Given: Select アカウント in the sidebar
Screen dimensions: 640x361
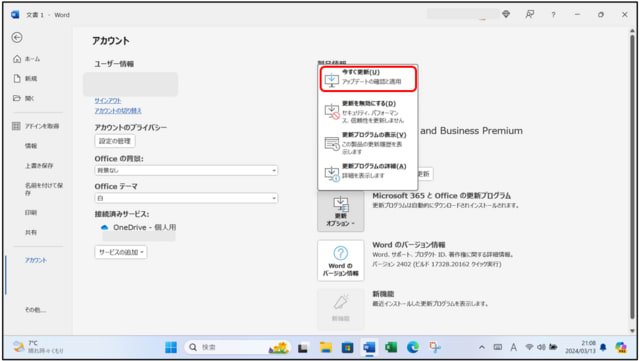Looking at the screenshot, I should (x=36, y=260).
